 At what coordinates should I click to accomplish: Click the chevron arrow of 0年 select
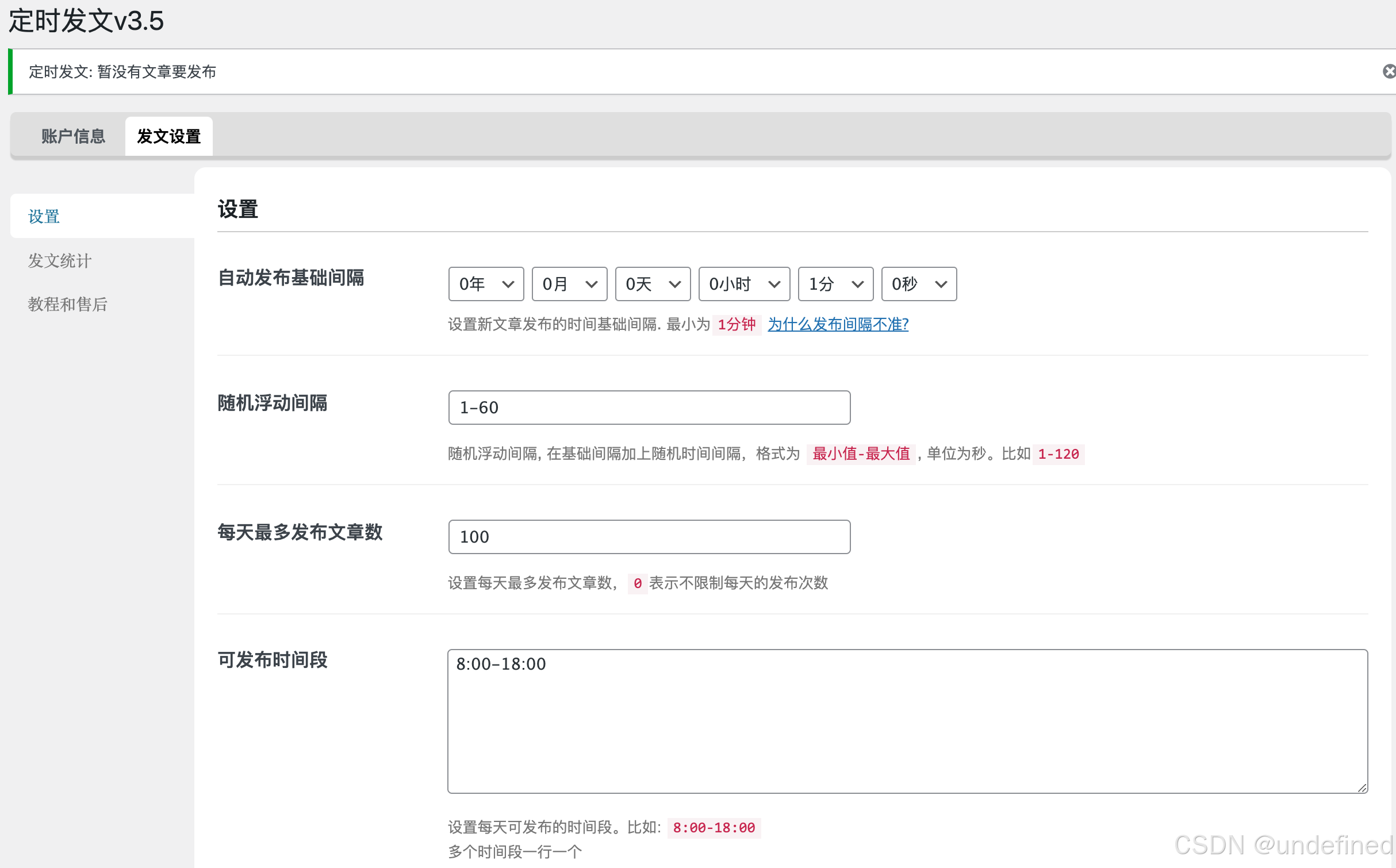[x=508, y=284]
